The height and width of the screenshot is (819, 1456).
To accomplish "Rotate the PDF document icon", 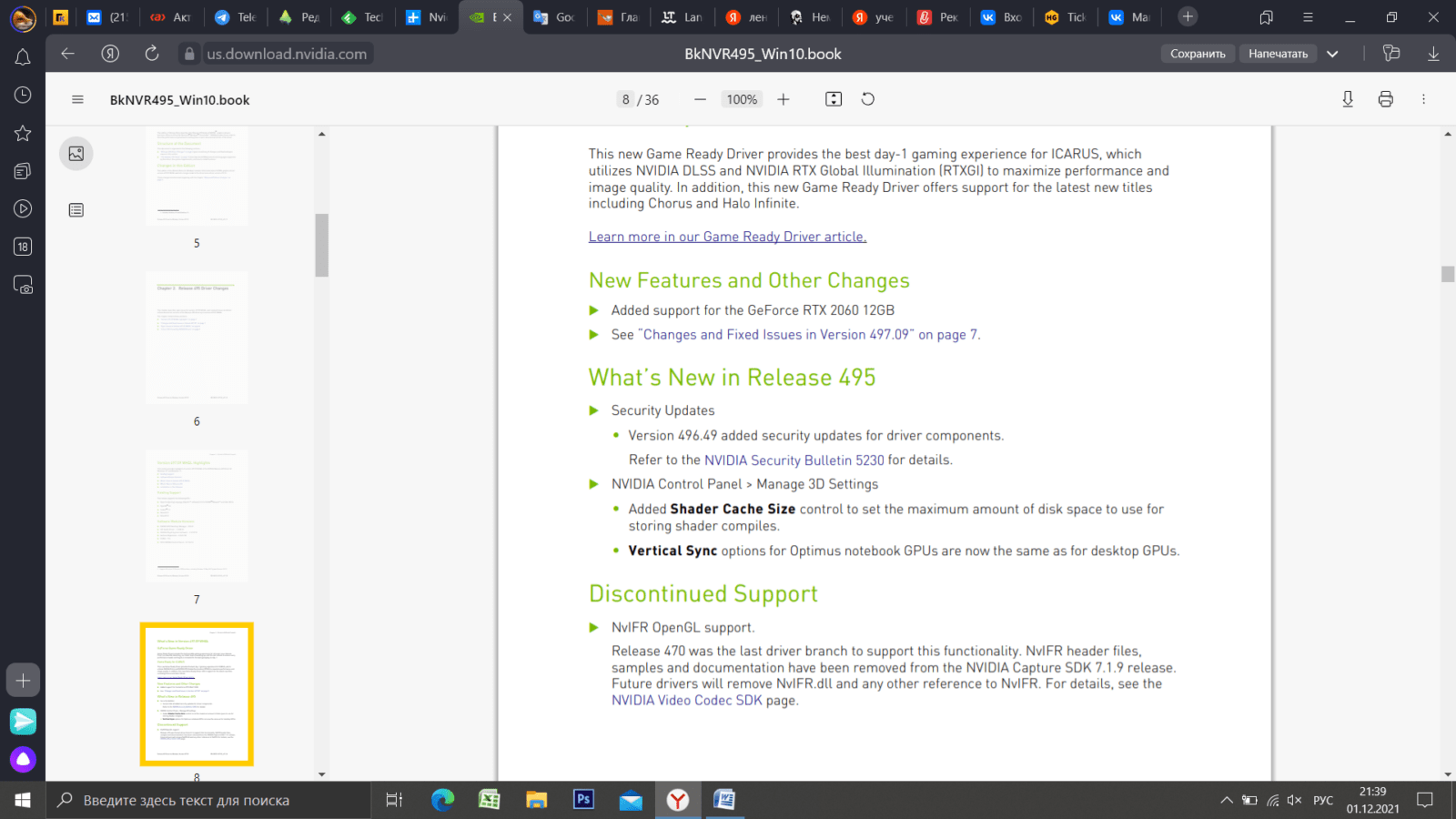I will [868, 99].
